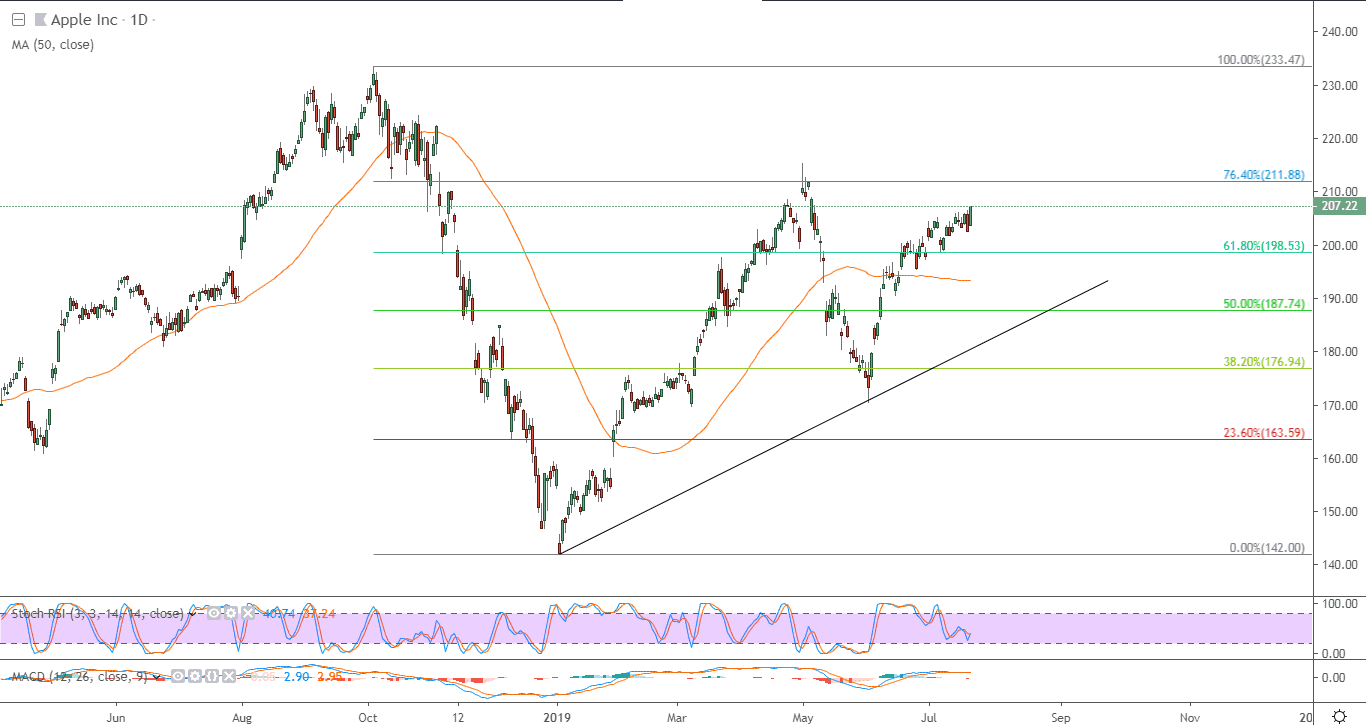Click the Sep label on time axis
Viewport: 1366px width, 725px height.
[x=1060, y=717]
